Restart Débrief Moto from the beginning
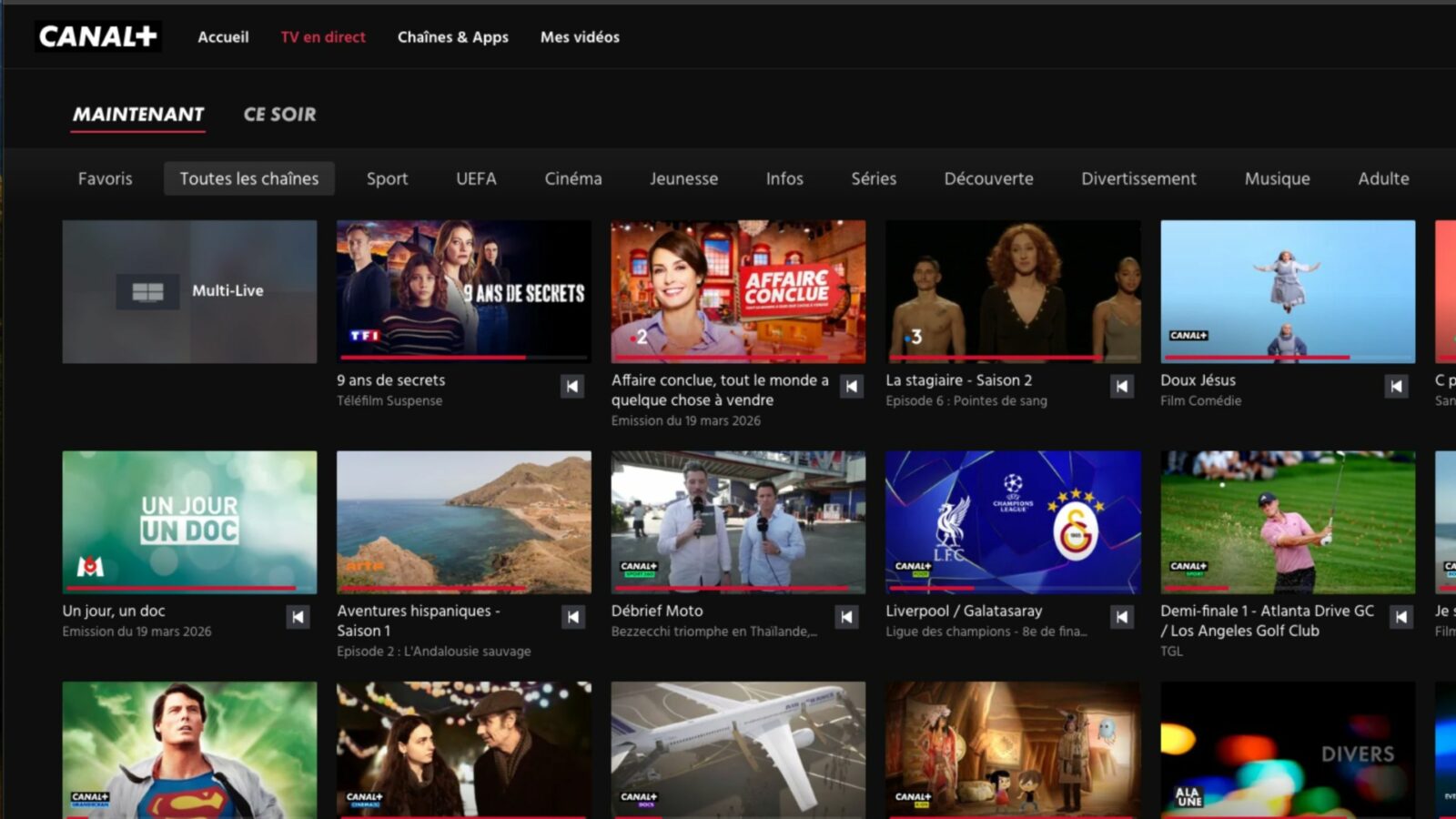This screenshot has width=1456, height=819. [x=846, y=617]
